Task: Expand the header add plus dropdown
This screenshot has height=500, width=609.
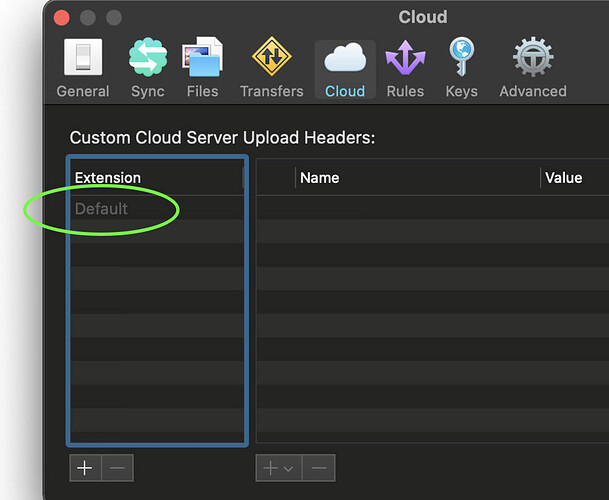Action: pyautogui.click(x=278, y=468)
